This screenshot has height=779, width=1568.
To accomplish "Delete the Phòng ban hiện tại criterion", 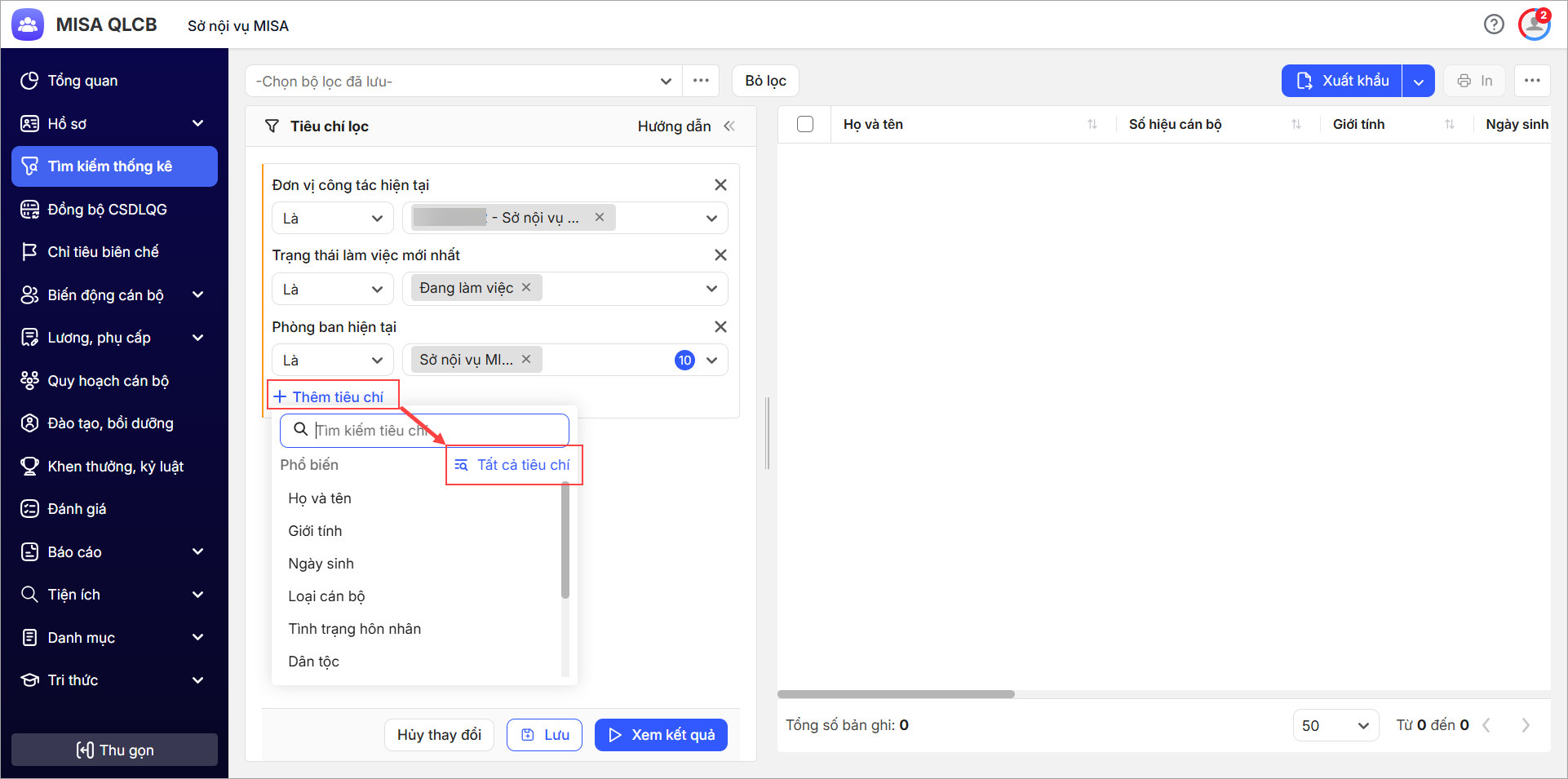I will click(720, 327).
